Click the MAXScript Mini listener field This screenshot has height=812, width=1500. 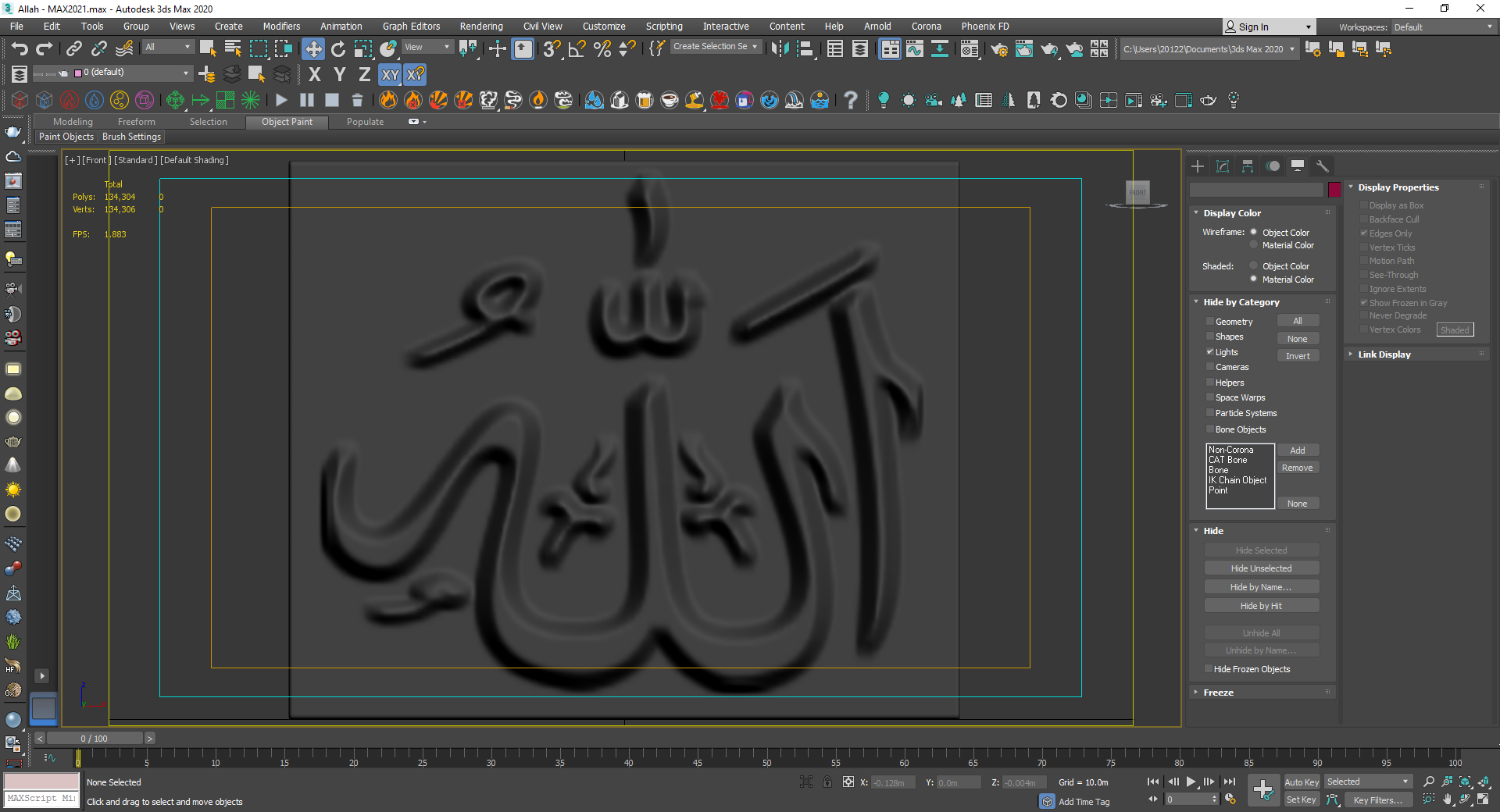tap(41, 799)
